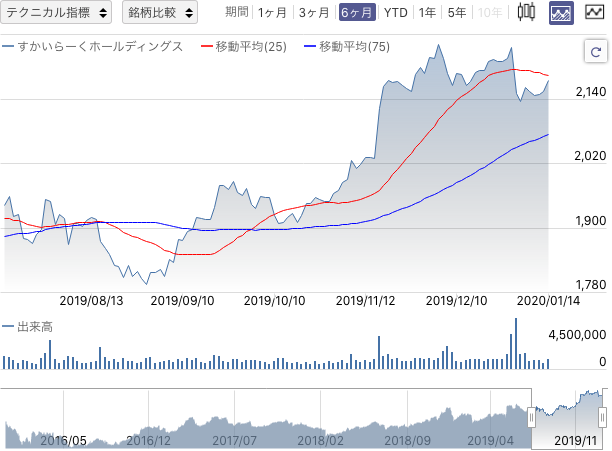Toggle 移動平均(75) legend series
The width and height of the screenshot is (612, 451).
[347, 46]
